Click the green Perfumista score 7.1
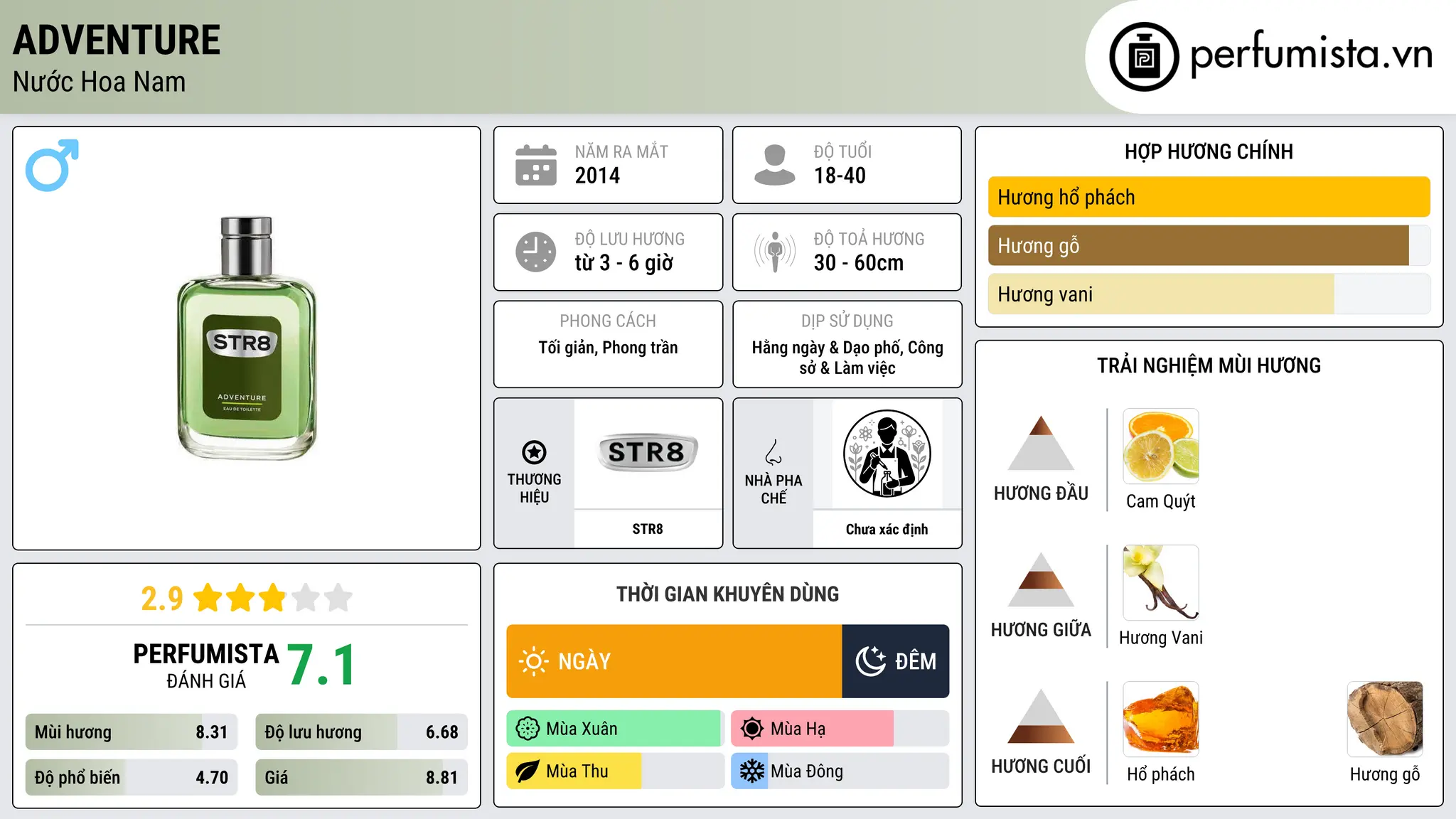This screenshot has height=819, width=1456. point(321,665)
